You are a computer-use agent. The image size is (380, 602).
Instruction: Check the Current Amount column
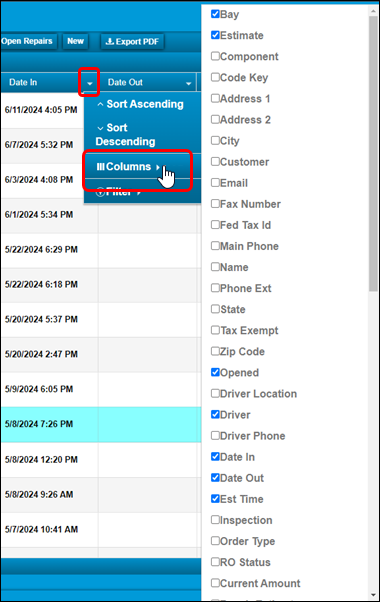pos(215,583)
